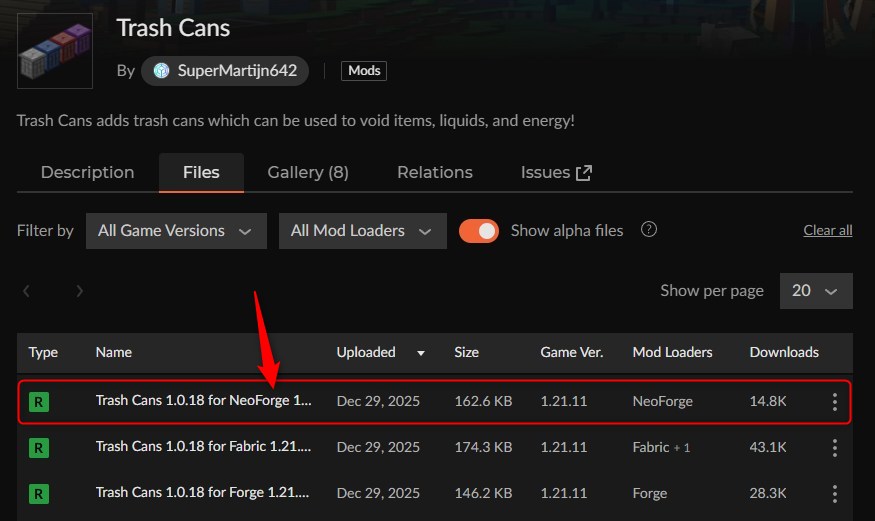Image resolution: width=875 pixels, height=521 pixels.
Task: Open Trash Cans 1.0.18 for Fabric file
Action: coord(204,447)
